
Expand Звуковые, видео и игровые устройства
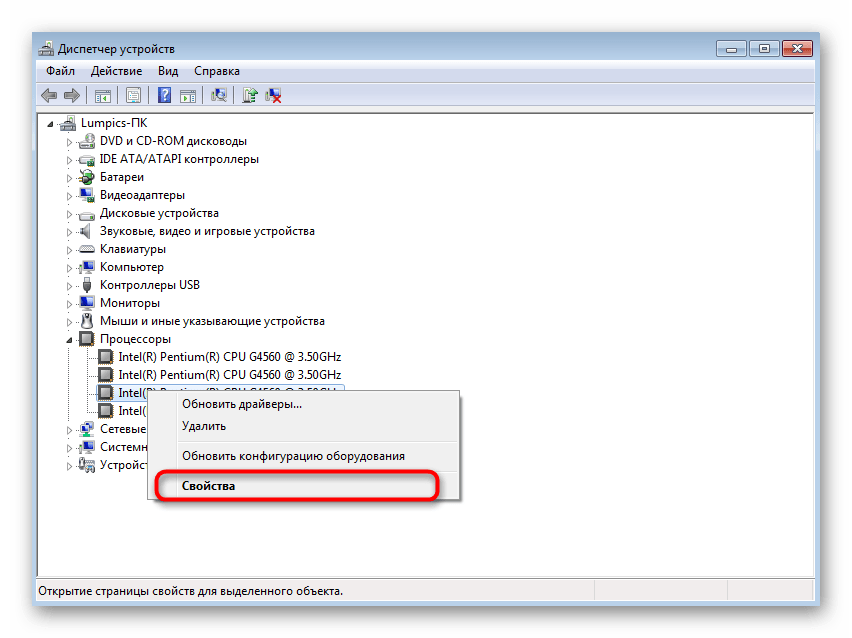tap(69, 232)
